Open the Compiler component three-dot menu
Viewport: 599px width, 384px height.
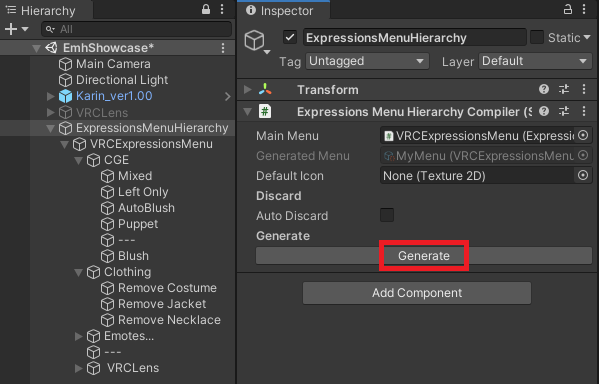tap(584, 112)
